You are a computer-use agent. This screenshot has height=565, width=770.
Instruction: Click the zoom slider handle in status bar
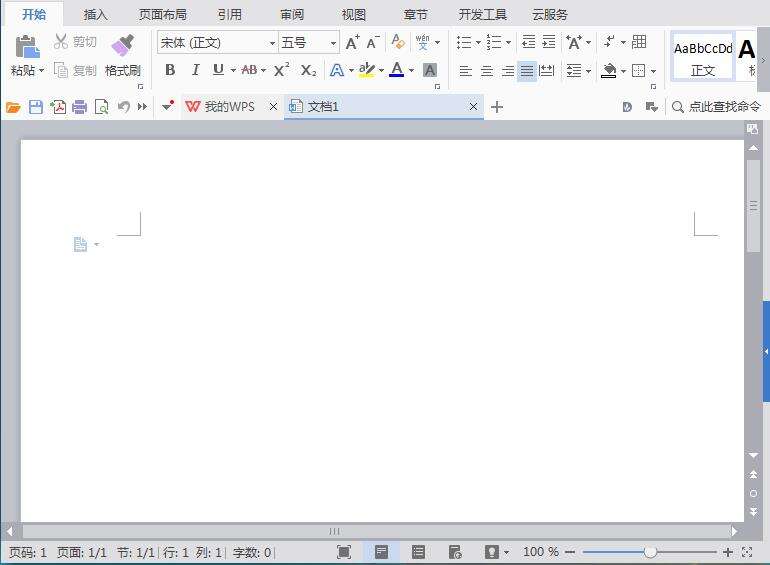click(x=650, y=552)
